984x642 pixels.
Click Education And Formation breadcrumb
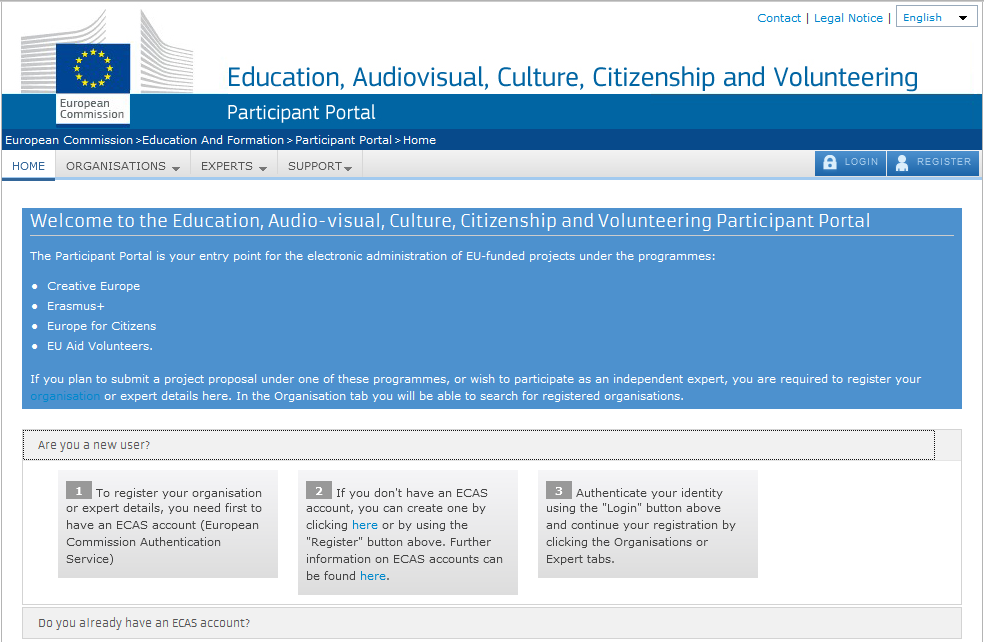[213, 140]
